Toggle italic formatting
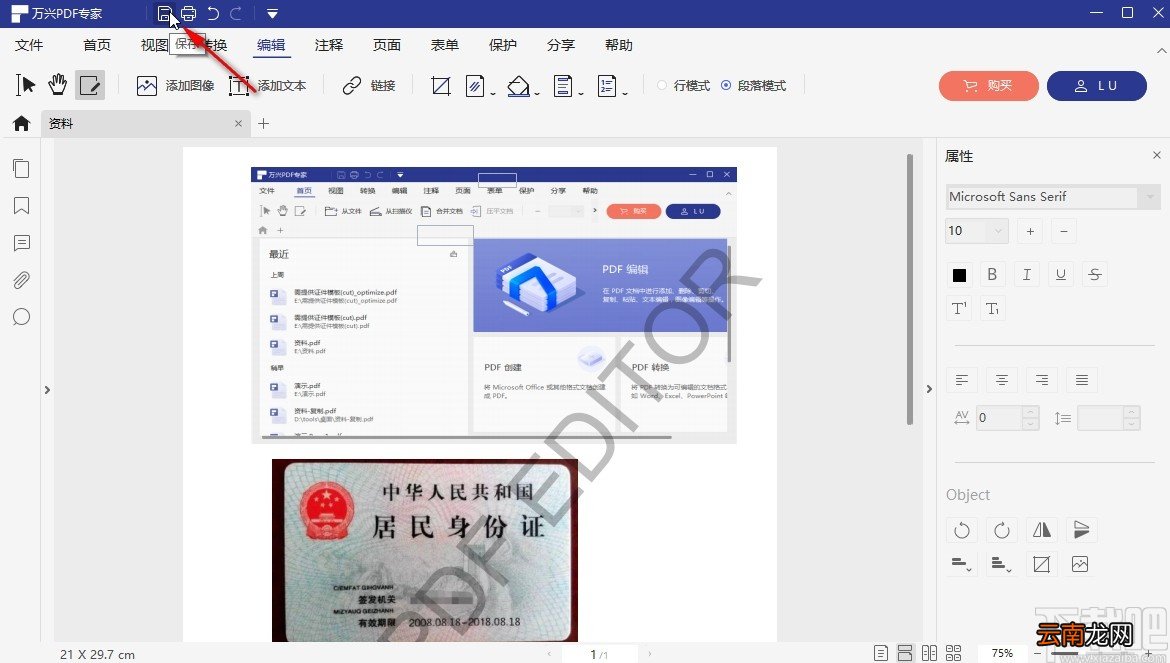 pyautogui.click(x=1027, y=275)
